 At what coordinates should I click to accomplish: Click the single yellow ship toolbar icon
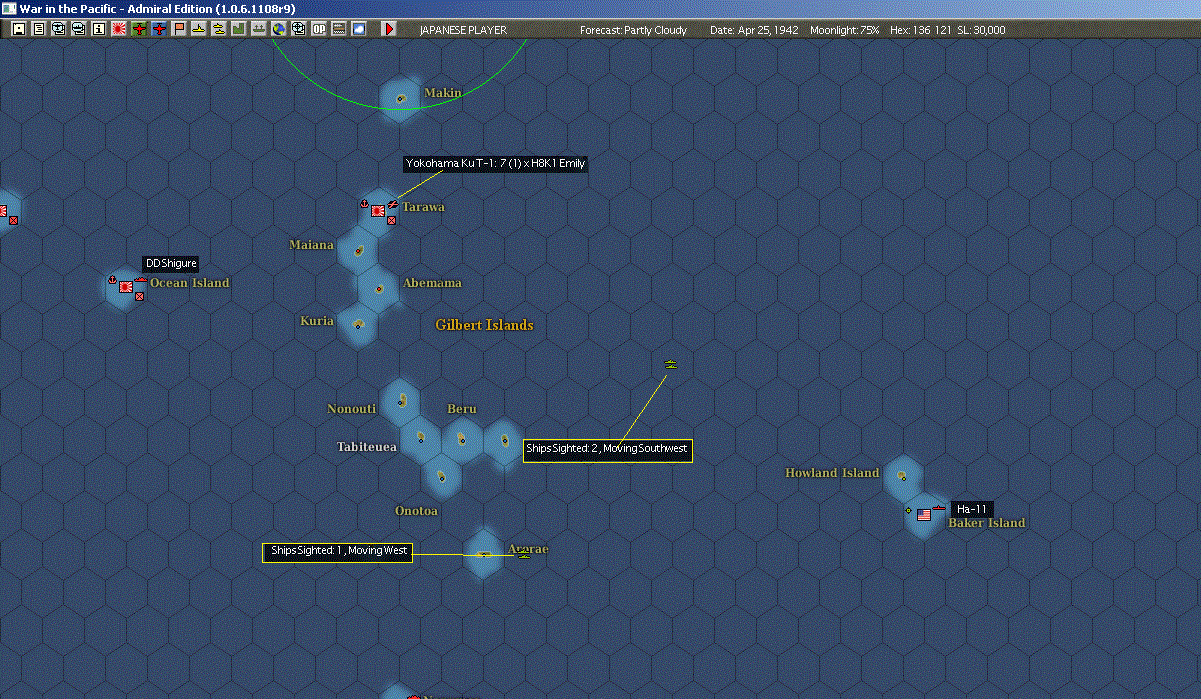[199, 29]
